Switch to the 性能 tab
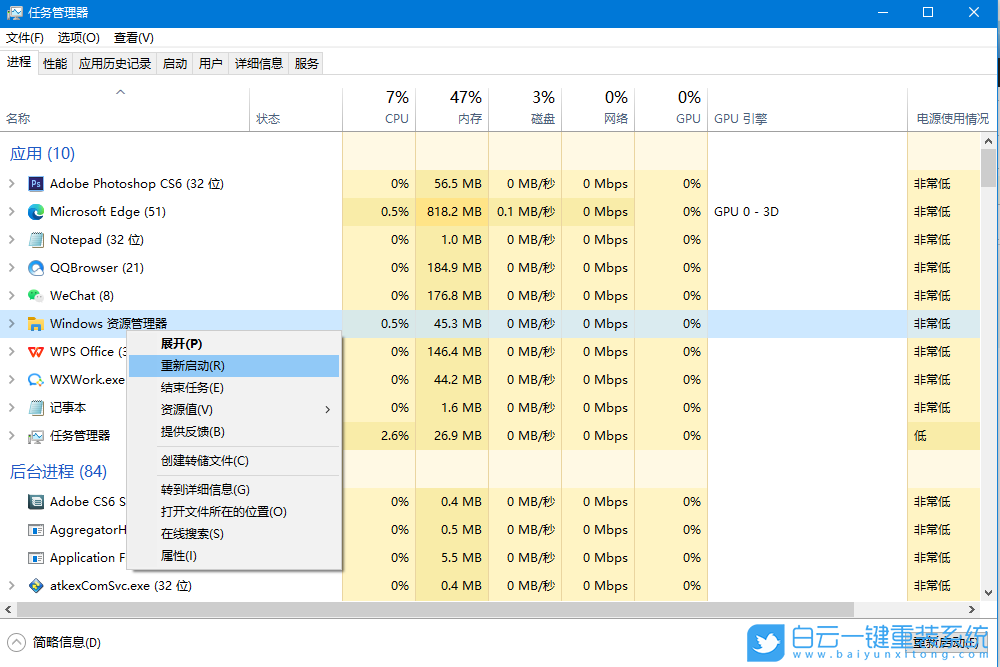This screenshot has width=1000, height=667. (54, 62)
